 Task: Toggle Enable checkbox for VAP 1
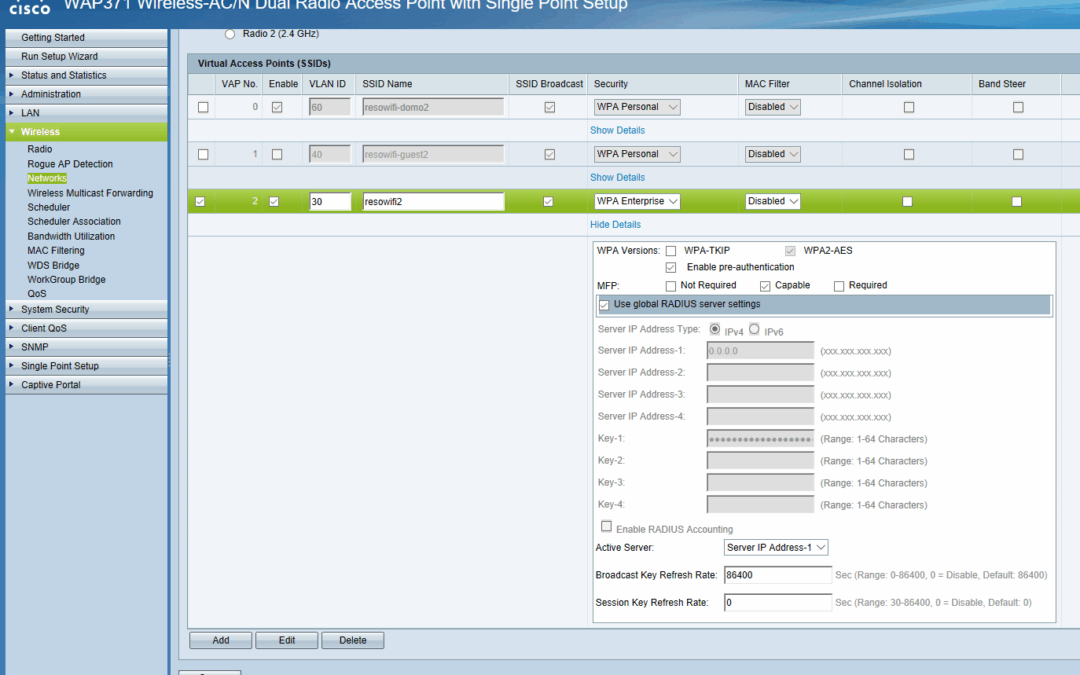(277, 154)
